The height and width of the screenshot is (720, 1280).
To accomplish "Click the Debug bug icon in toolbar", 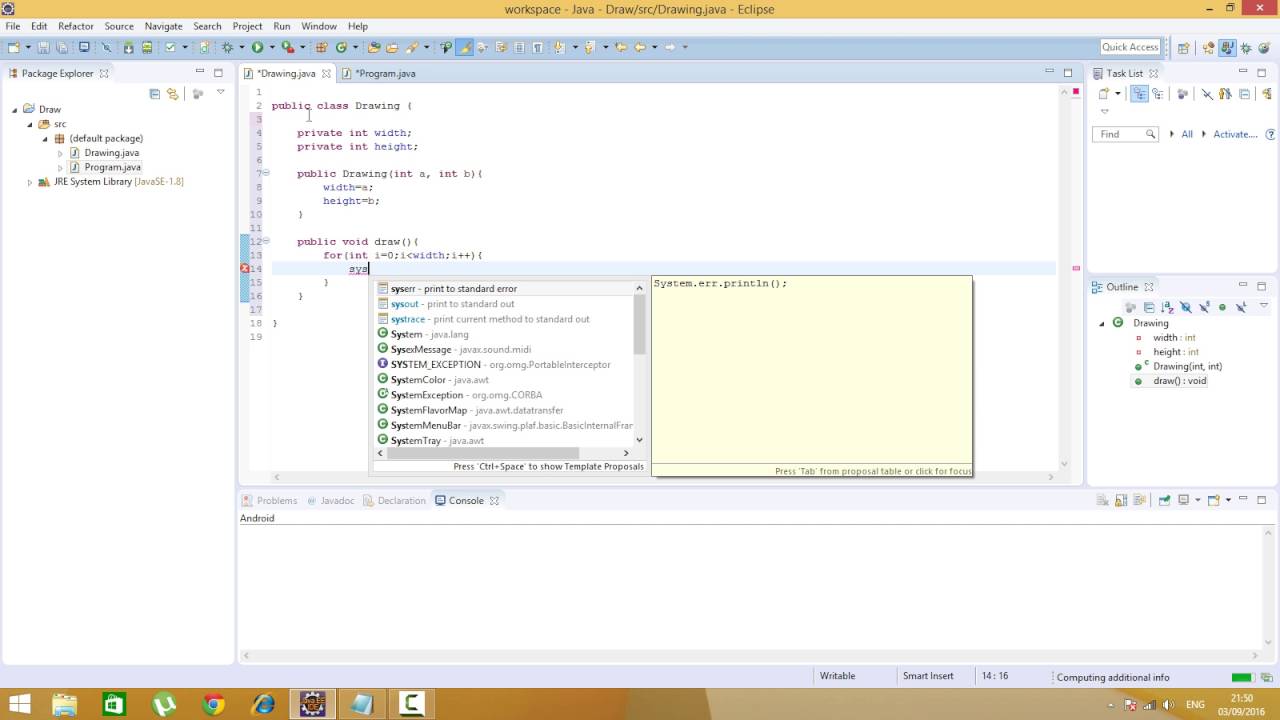I will [228, 47].
